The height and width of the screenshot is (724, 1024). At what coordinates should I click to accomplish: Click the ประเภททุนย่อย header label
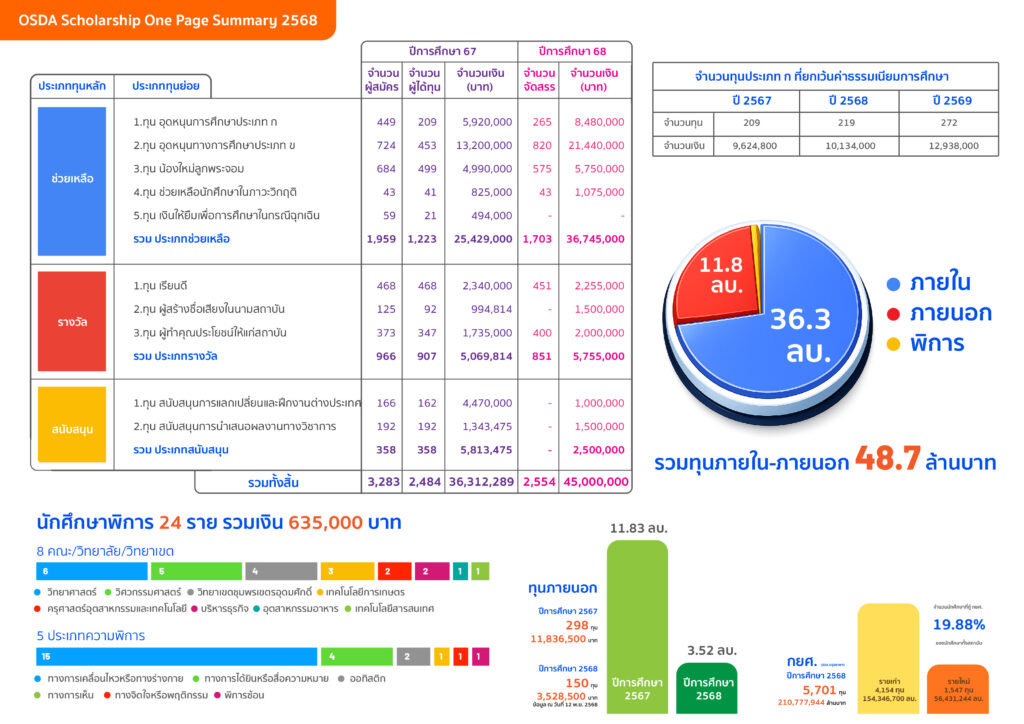pyautogui.click(x=166, y=86)
